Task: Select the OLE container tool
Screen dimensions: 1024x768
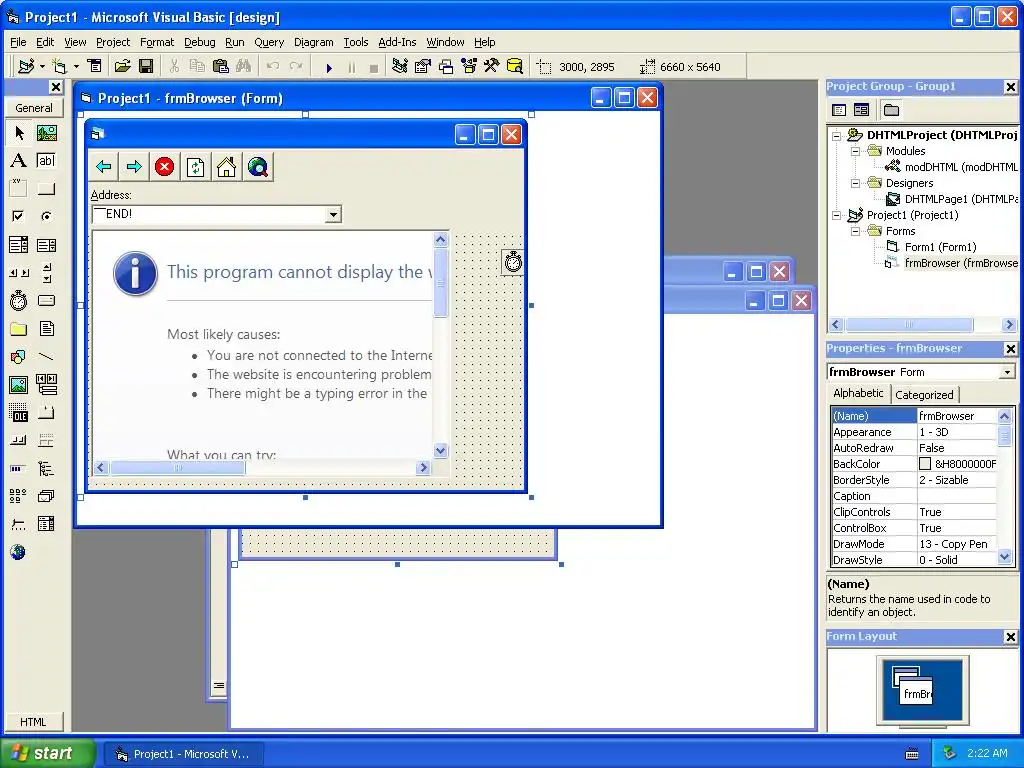Action: tap(19, 413)
